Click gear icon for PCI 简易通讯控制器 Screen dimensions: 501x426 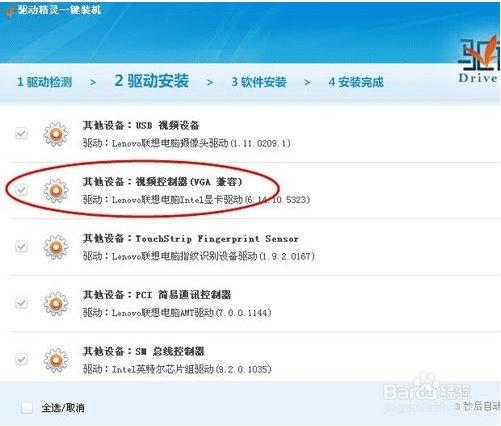coord(56,303)
